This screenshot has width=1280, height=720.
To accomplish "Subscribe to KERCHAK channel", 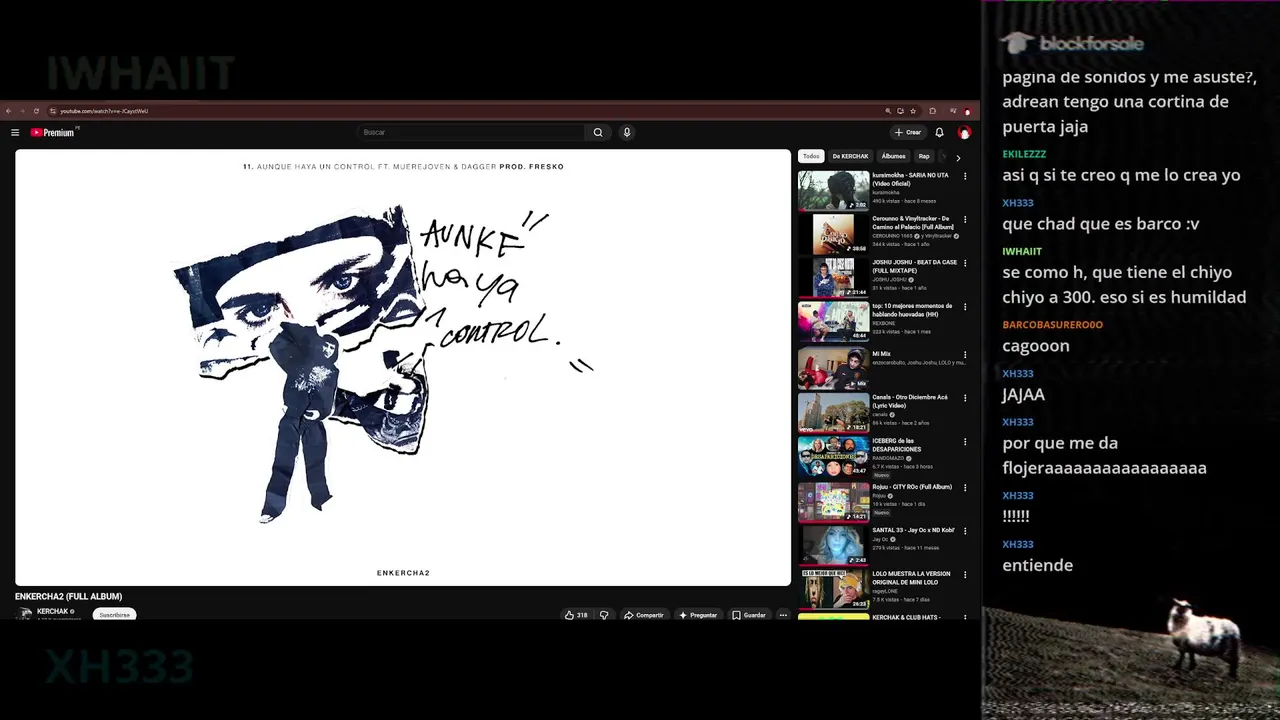I will (x=114, y=615).
